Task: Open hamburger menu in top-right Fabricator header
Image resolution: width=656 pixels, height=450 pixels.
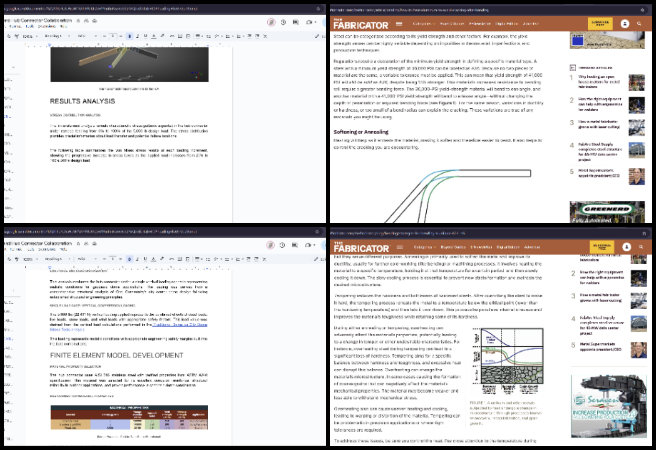Action: [399, 22]
